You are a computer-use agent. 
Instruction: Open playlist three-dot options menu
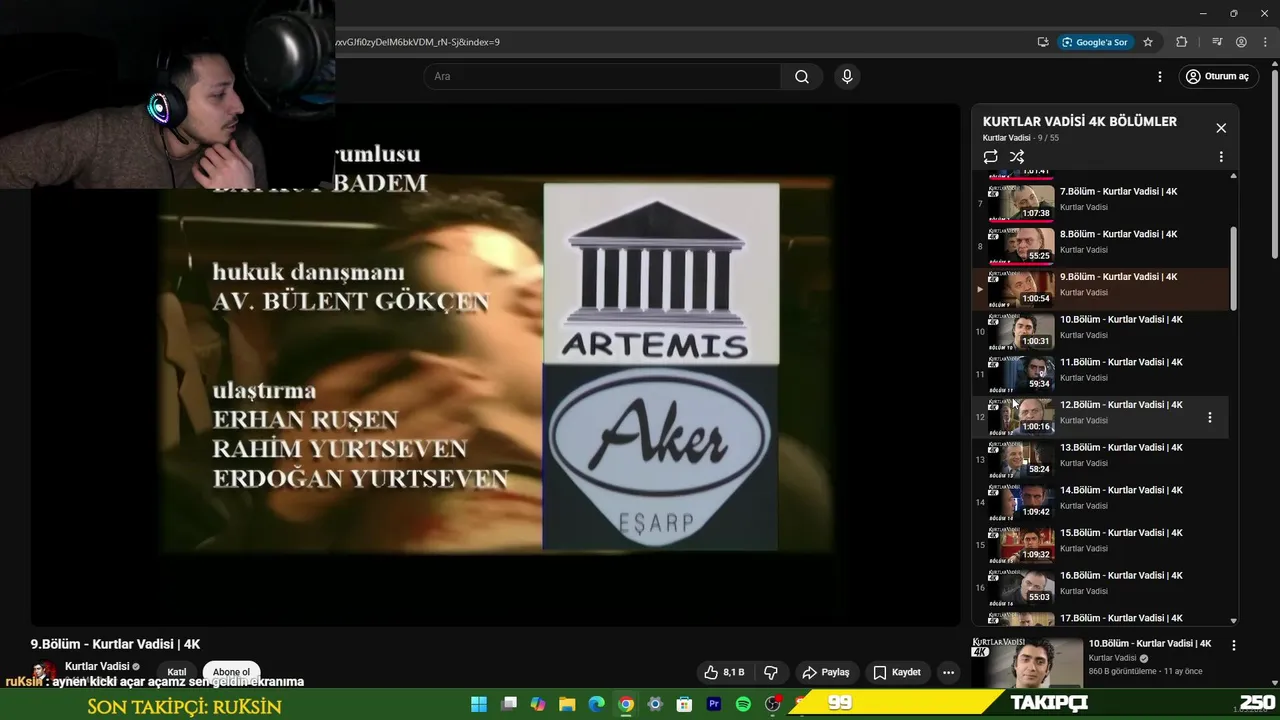pos(1221,157)
